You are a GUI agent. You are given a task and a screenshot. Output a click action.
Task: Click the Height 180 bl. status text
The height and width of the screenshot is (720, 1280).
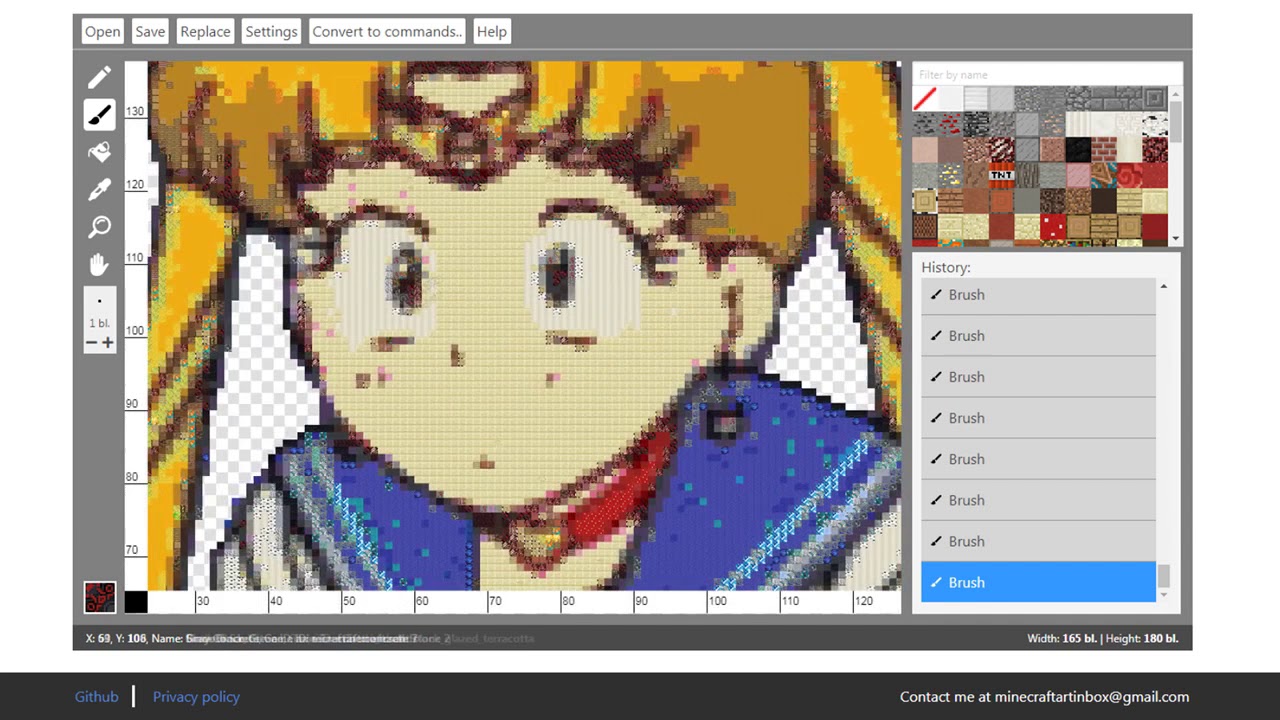(x=1141, y=638)
